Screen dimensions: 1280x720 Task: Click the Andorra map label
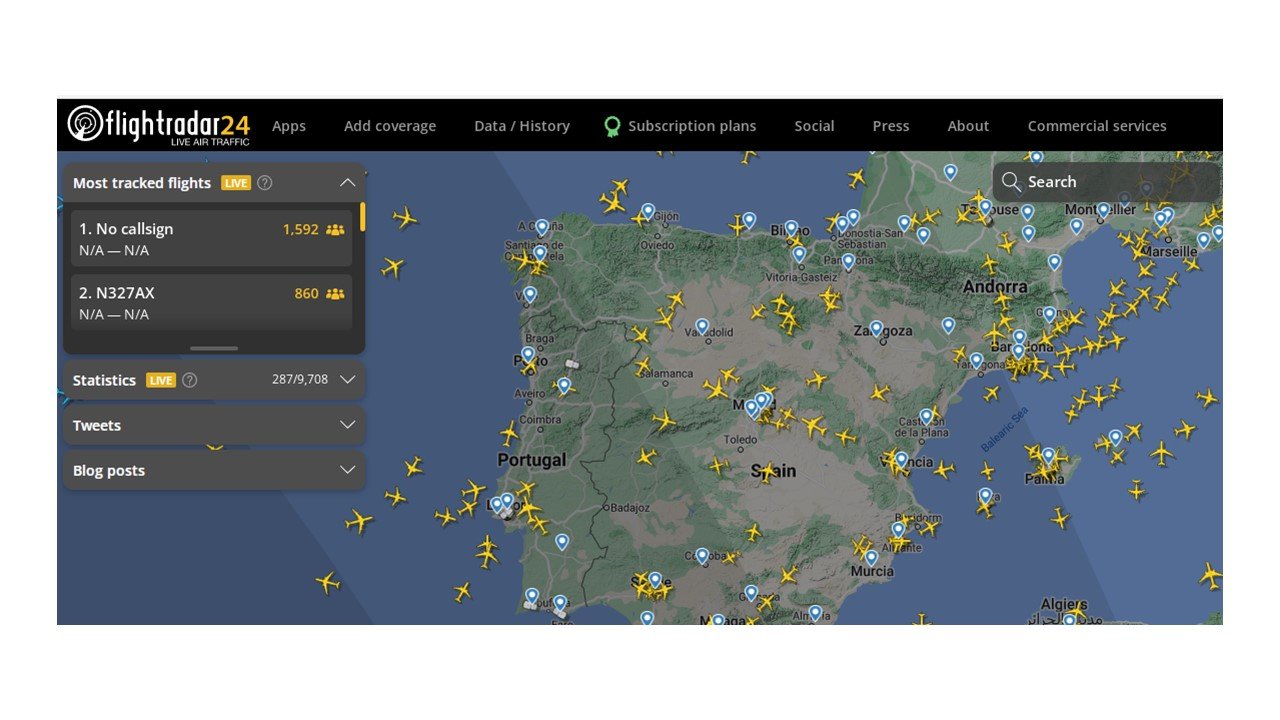pyautogui.click(x=994, y=286)
